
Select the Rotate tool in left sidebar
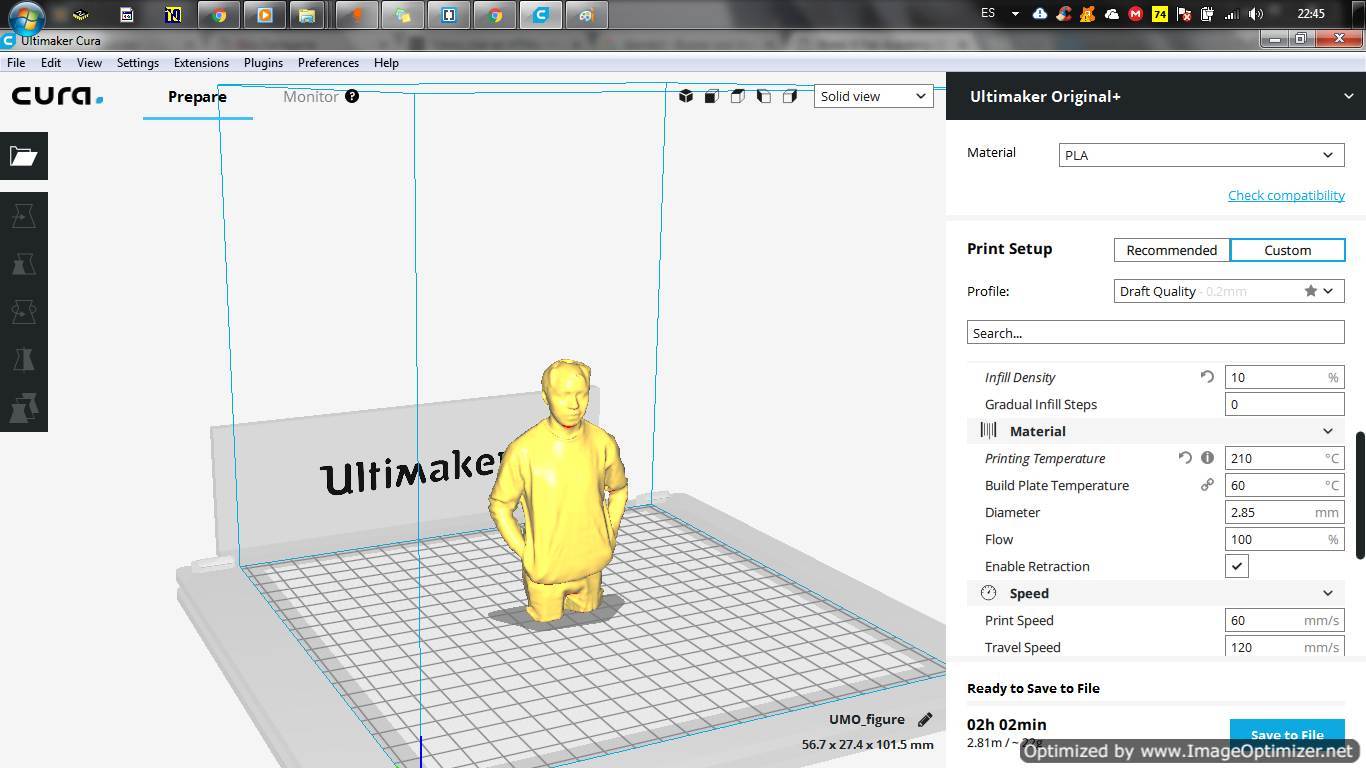pyautogui.click(x=24, y=312)
